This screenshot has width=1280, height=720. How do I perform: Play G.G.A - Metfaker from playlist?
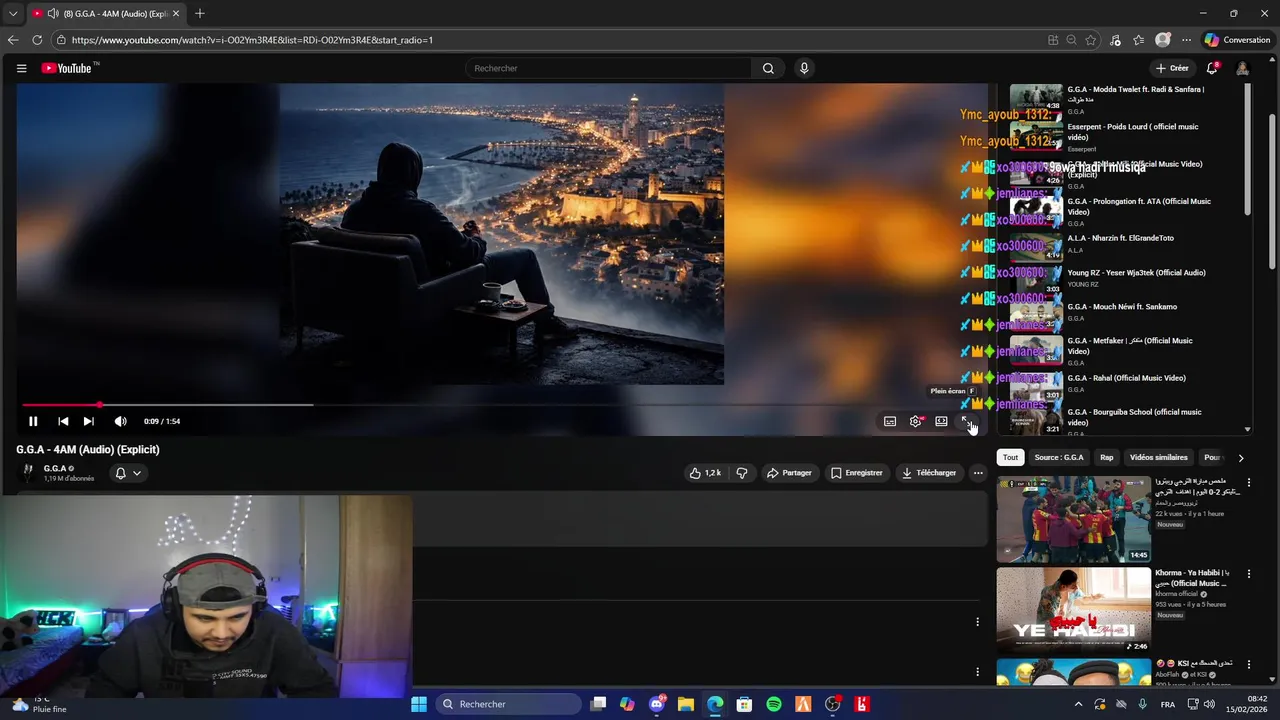click(x=1125, y=350)
